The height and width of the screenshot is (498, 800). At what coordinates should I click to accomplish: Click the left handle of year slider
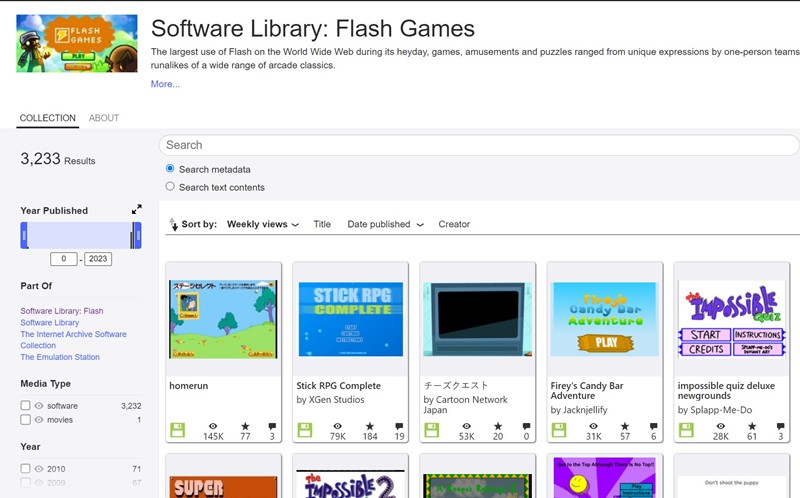(x=24, y=235)
